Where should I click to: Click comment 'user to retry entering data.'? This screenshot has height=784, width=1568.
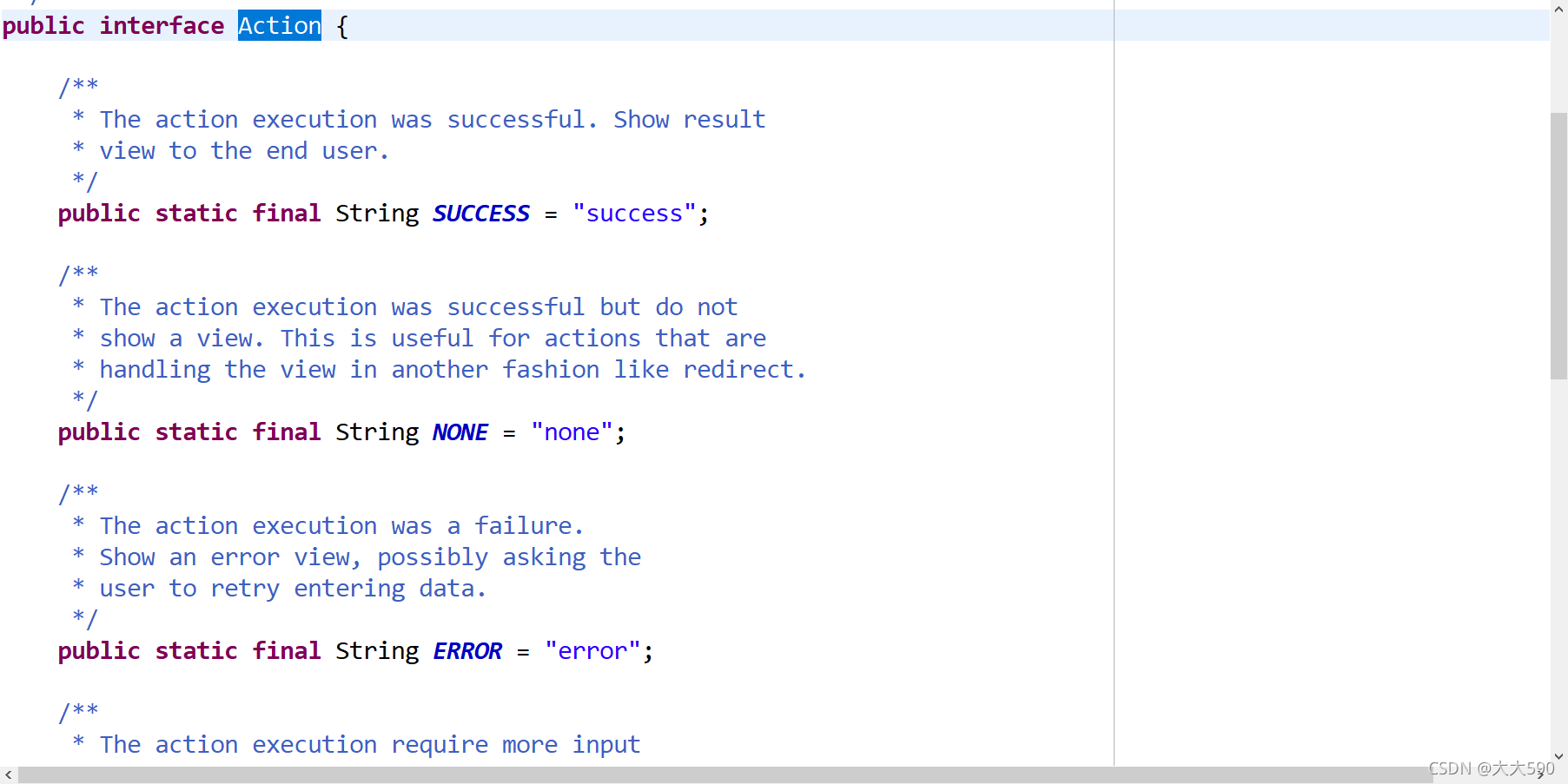pyautogui.click(x=293, y=589)
